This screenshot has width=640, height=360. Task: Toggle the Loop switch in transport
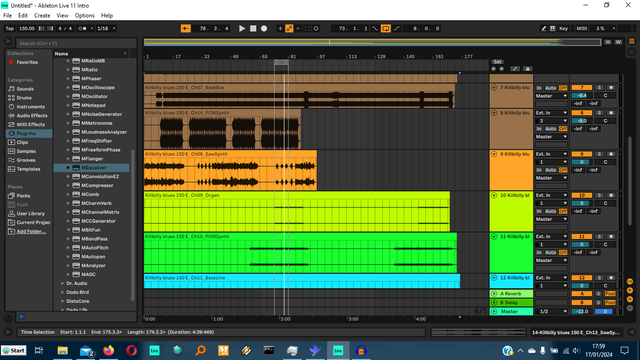pyautogui.click(x=386, y=29)
